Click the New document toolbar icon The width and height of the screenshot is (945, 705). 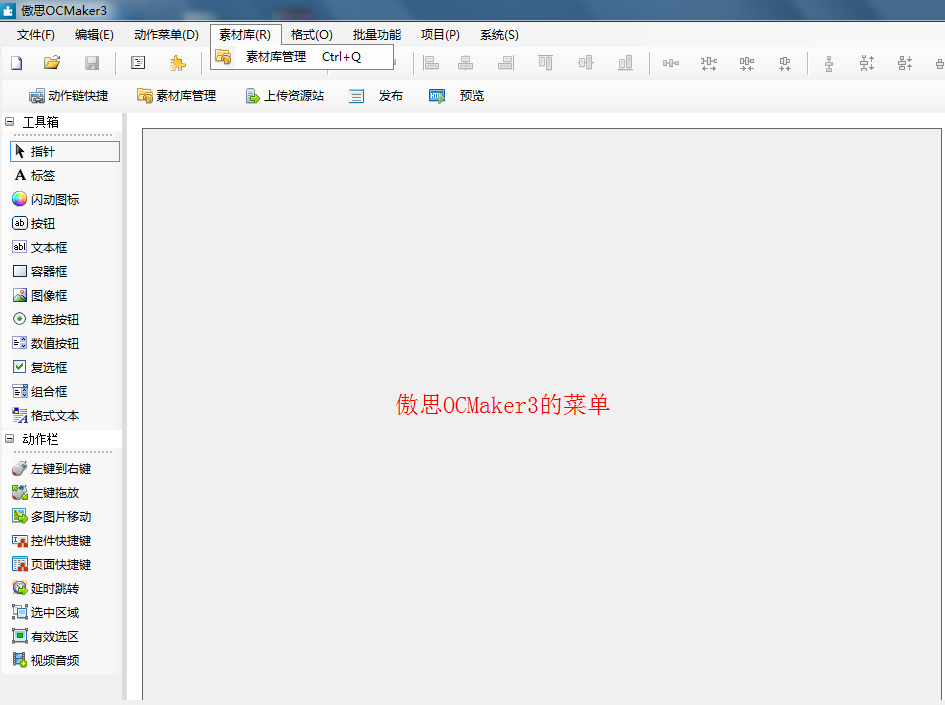[x=17, y=63]
